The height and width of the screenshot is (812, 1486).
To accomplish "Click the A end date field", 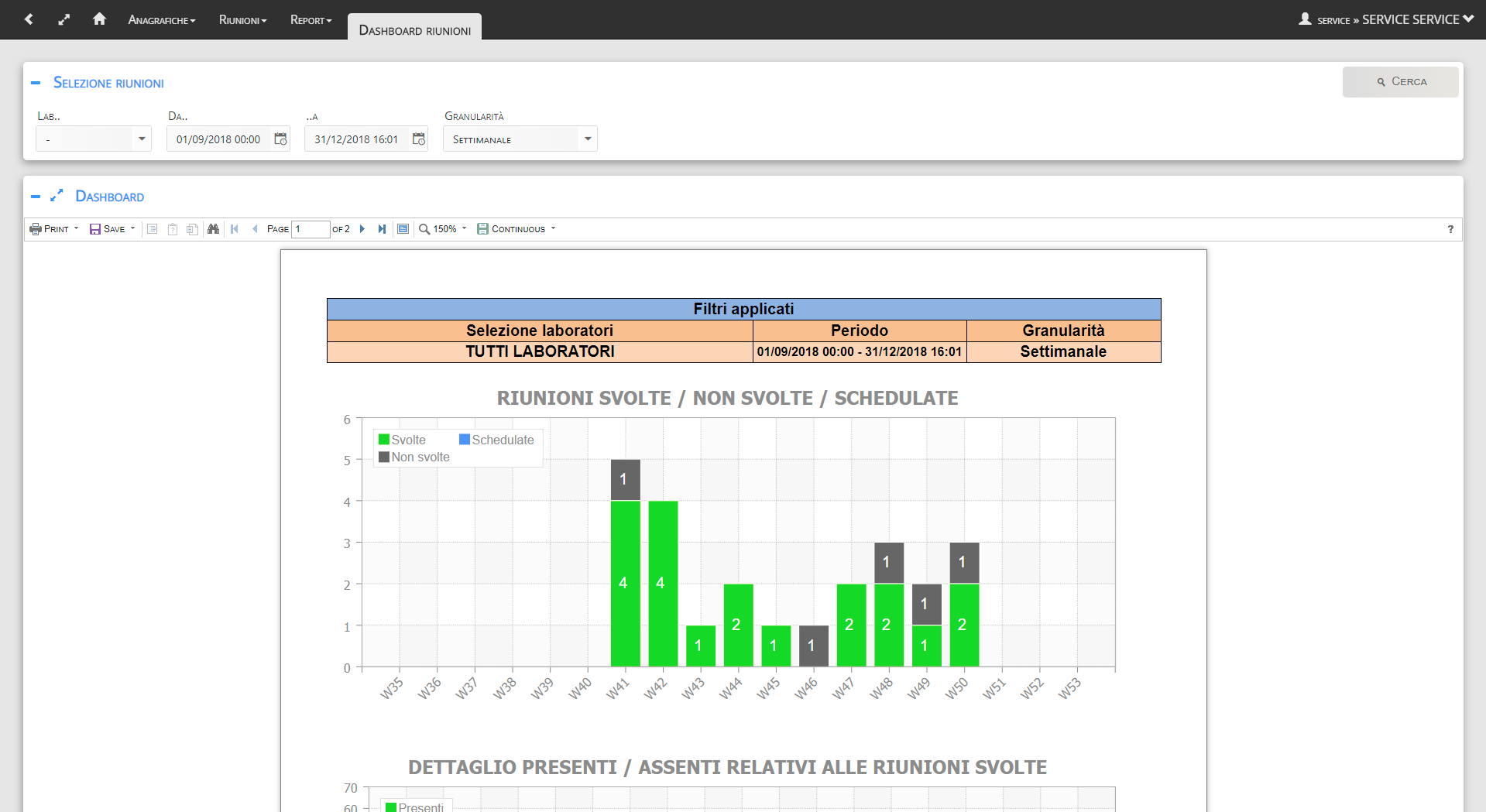I will tap(356, 139).
